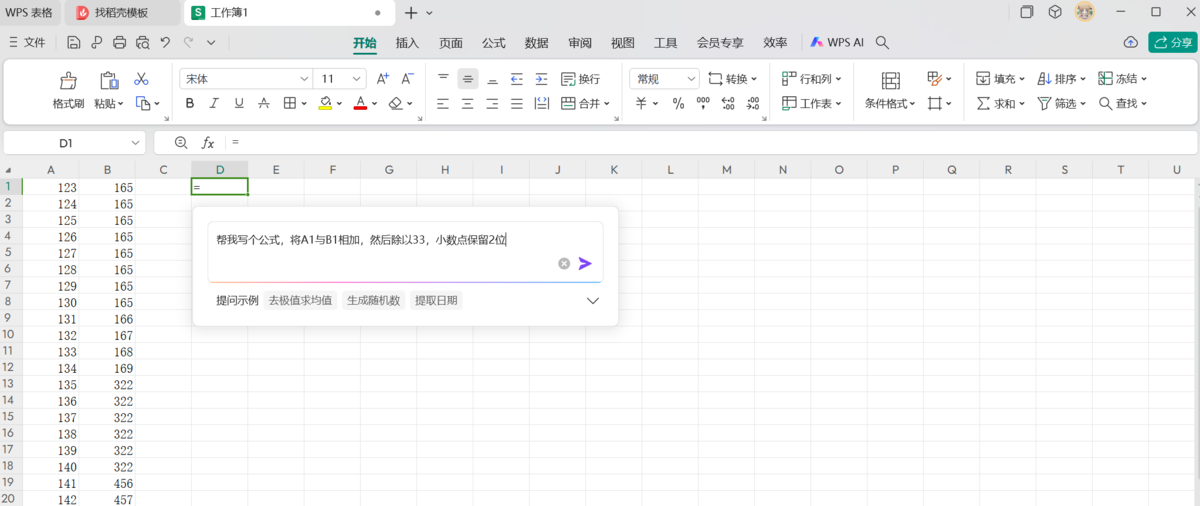Open the number format dropdown (常规)
Image resolution: width=1200 pixels, height=506 pixels.
click(x=664, y=79)
